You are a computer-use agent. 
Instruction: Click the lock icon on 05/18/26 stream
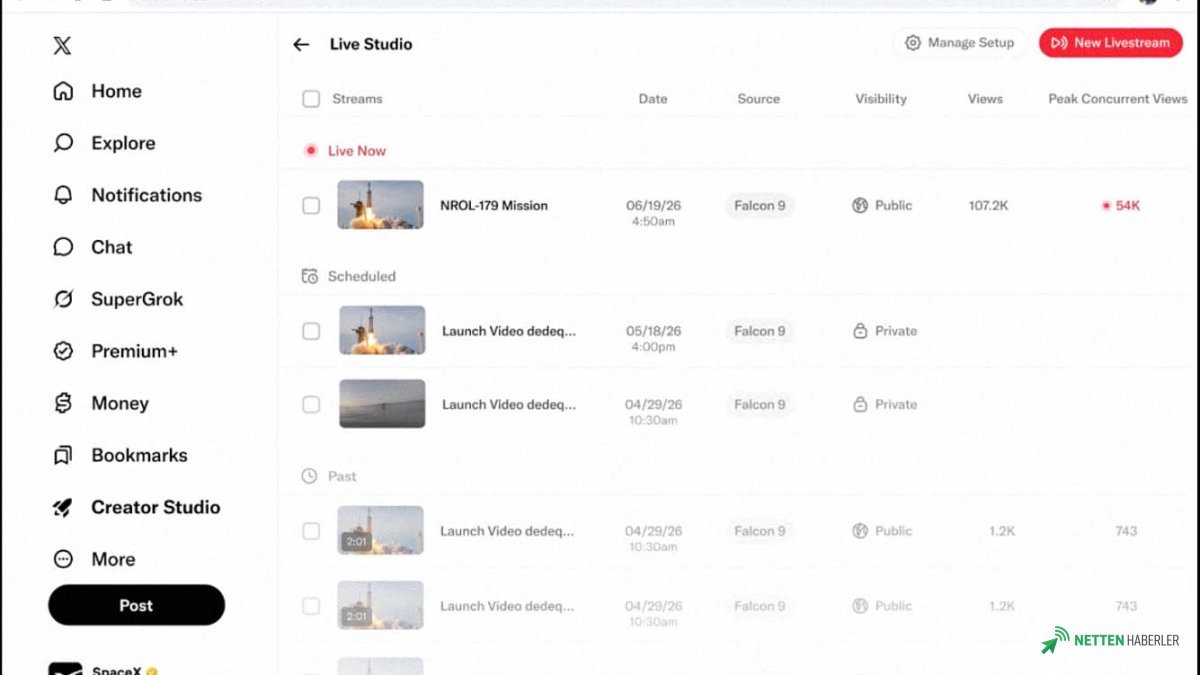[x=860, y=331]
